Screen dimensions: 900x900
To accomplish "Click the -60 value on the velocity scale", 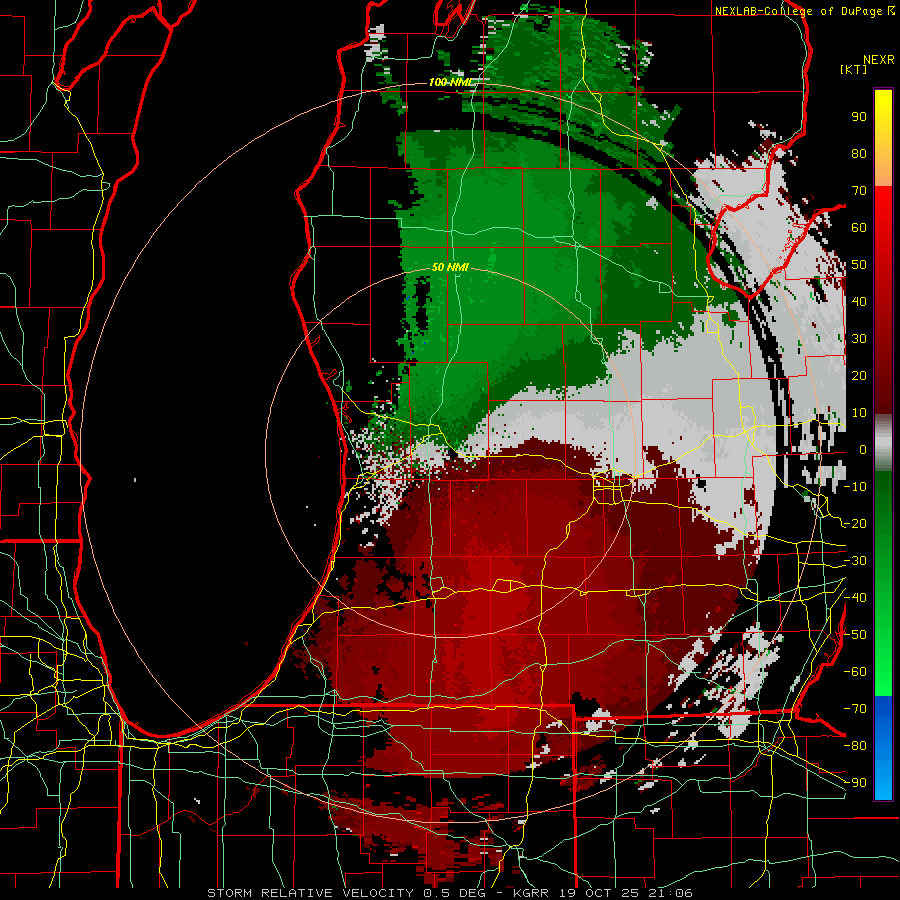I will point(855,672).
